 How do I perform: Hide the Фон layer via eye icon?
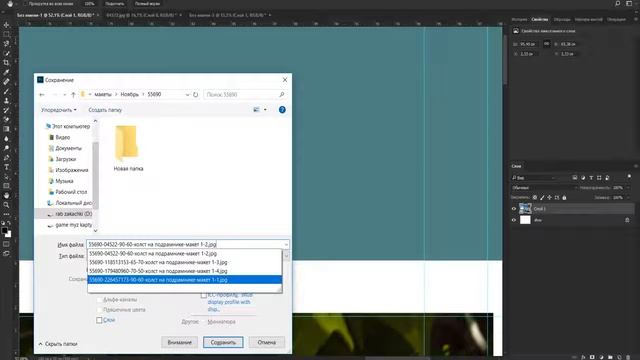[514, 220]
